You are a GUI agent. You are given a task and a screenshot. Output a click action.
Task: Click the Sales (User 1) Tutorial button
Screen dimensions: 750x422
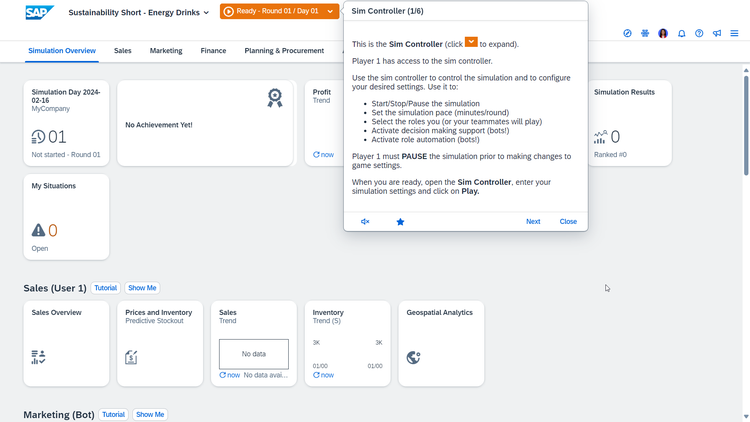pyautogui.click(x=105, y=288)
